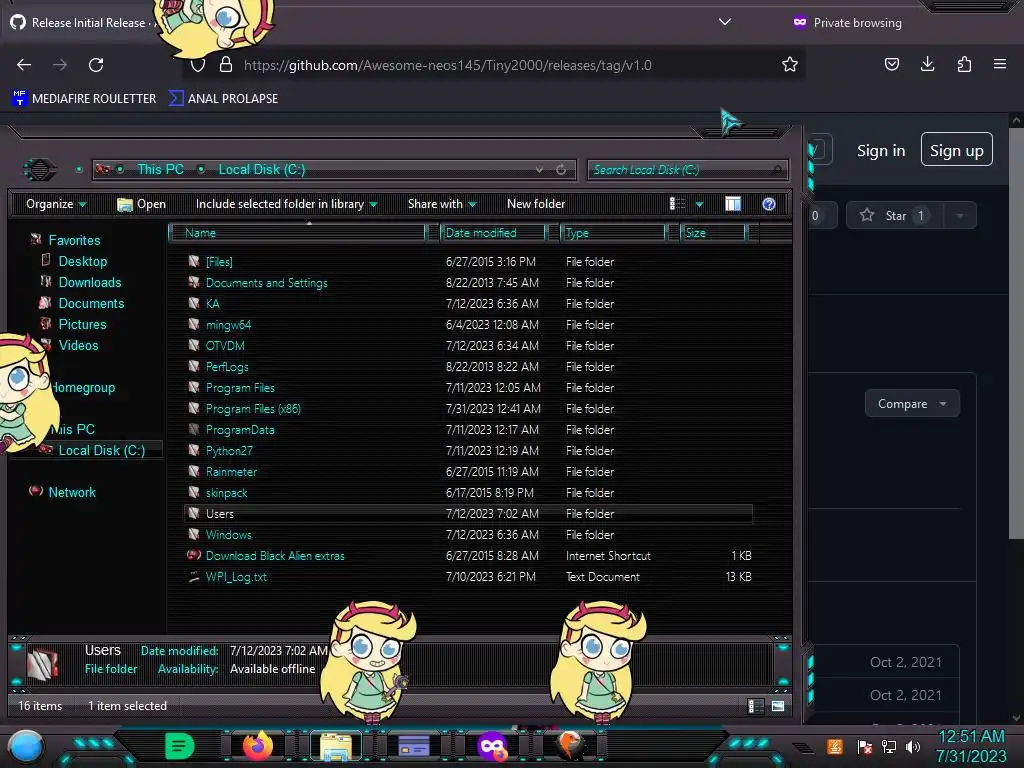The image size is (1024, 768).
Task: Open Downloads in the navigation pane
Action: (89, 282)
